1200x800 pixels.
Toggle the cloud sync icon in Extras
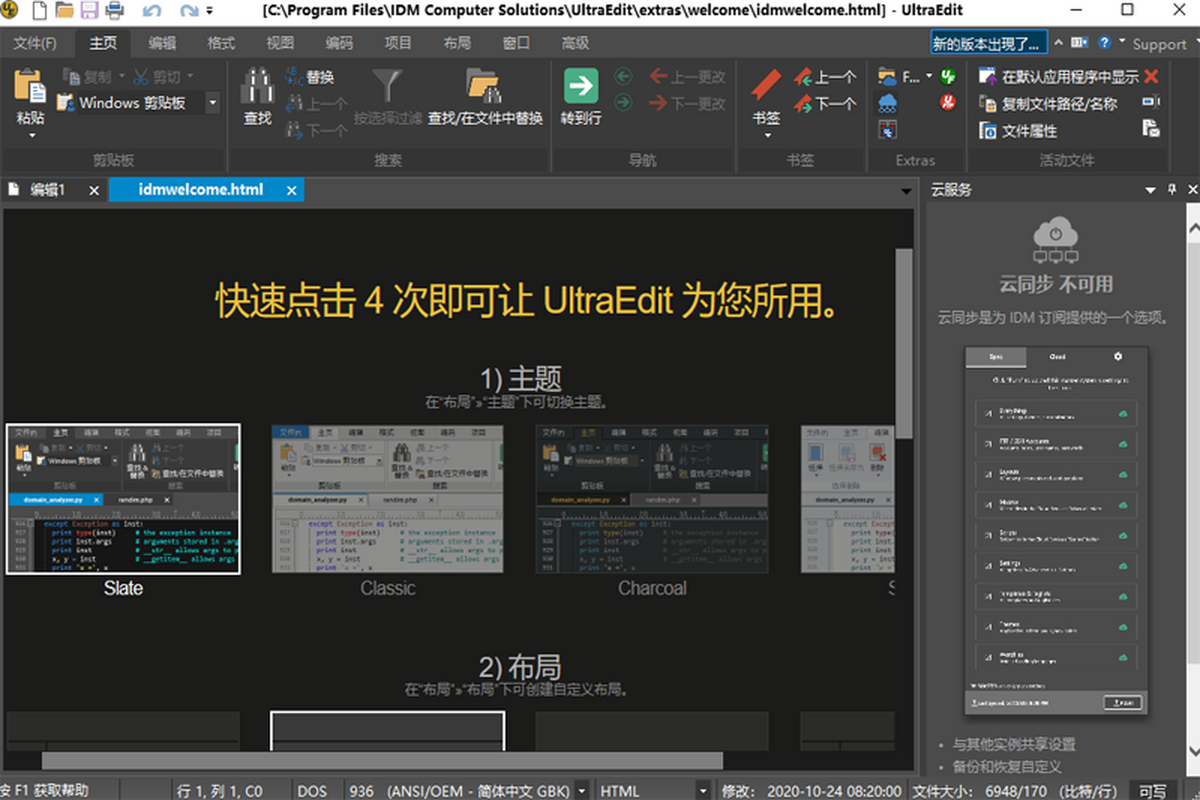pos(890,102)
